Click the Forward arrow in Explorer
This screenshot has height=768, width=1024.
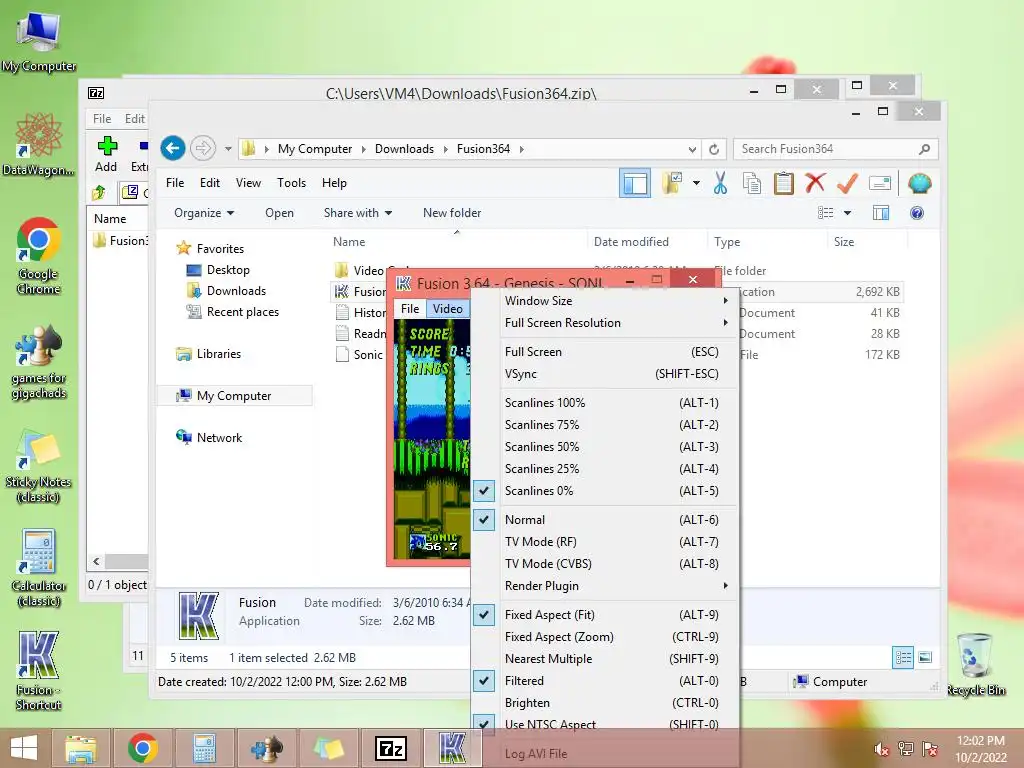tap(203, 149)
